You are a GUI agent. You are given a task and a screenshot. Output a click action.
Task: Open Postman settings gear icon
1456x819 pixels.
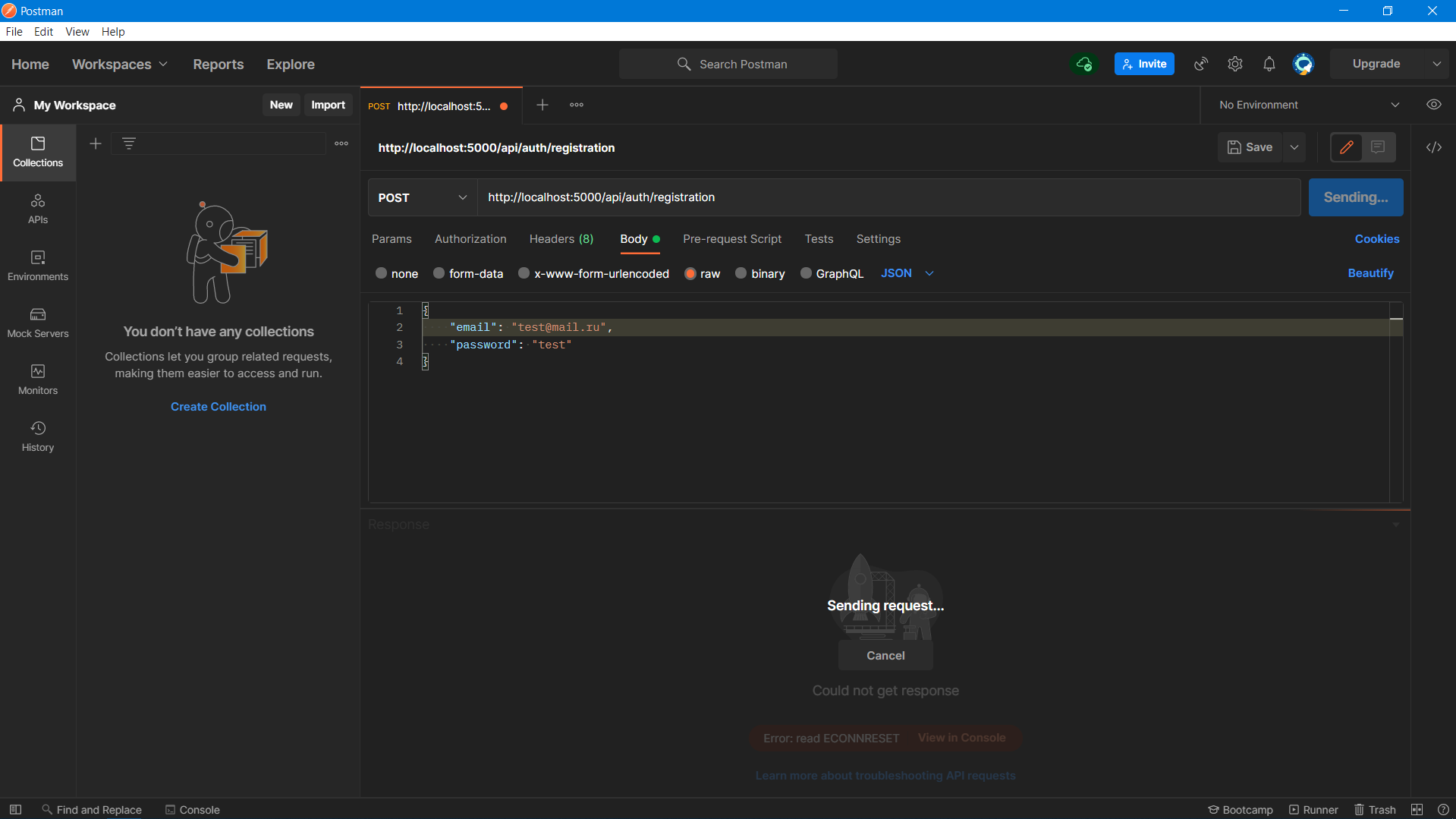click(1235, 64)
